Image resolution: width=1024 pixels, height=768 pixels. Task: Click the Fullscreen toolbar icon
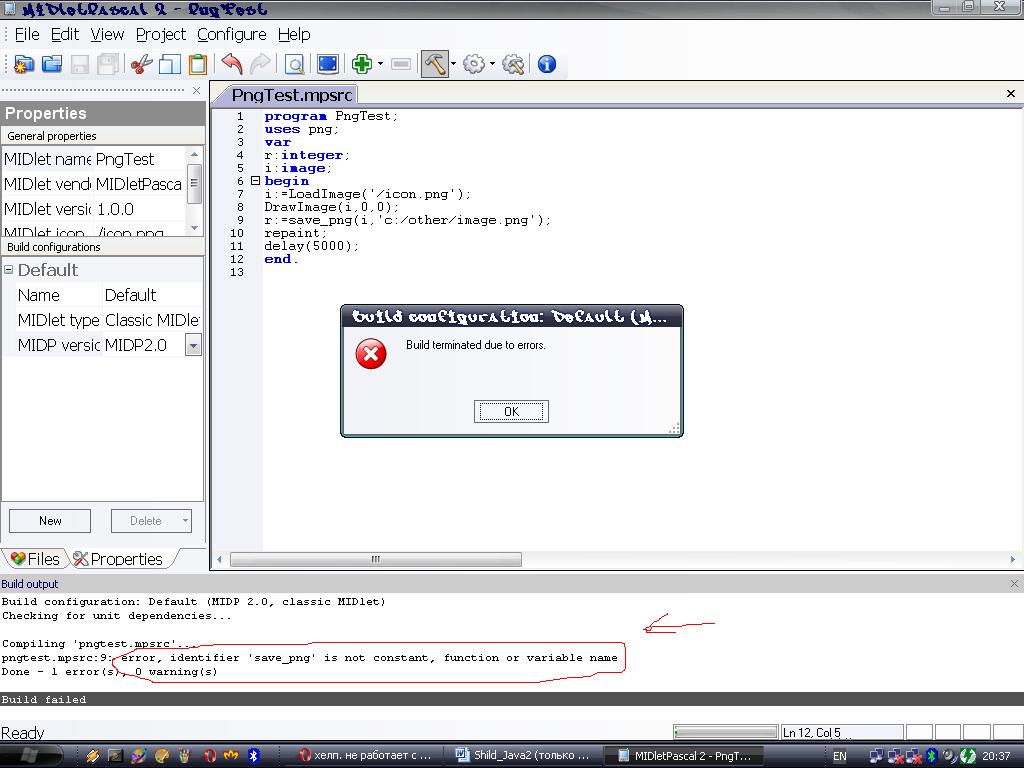327,64
